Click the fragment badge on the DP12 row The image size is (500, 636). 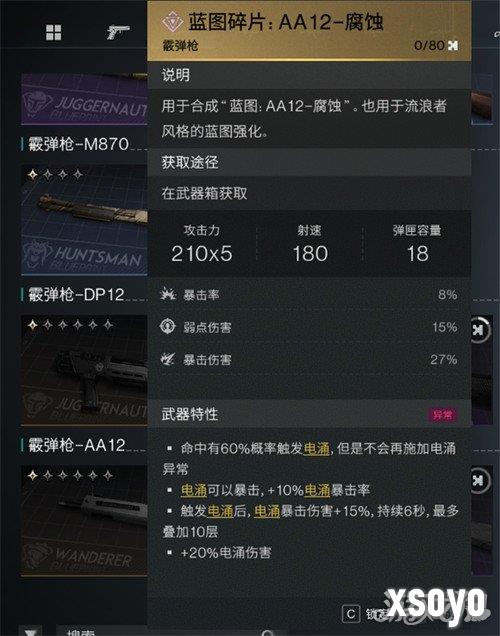[x=479, y=330]
